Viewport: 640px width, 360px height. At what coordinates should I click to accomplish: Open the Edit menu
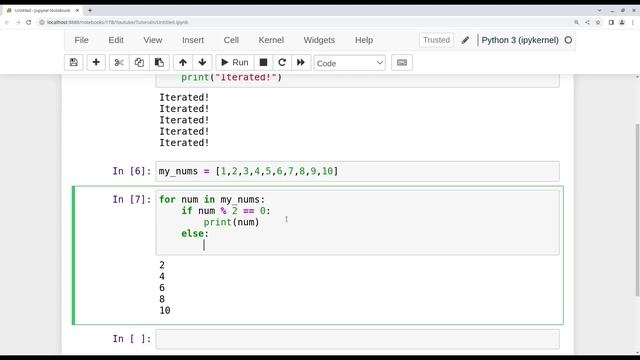click(116, 40)
